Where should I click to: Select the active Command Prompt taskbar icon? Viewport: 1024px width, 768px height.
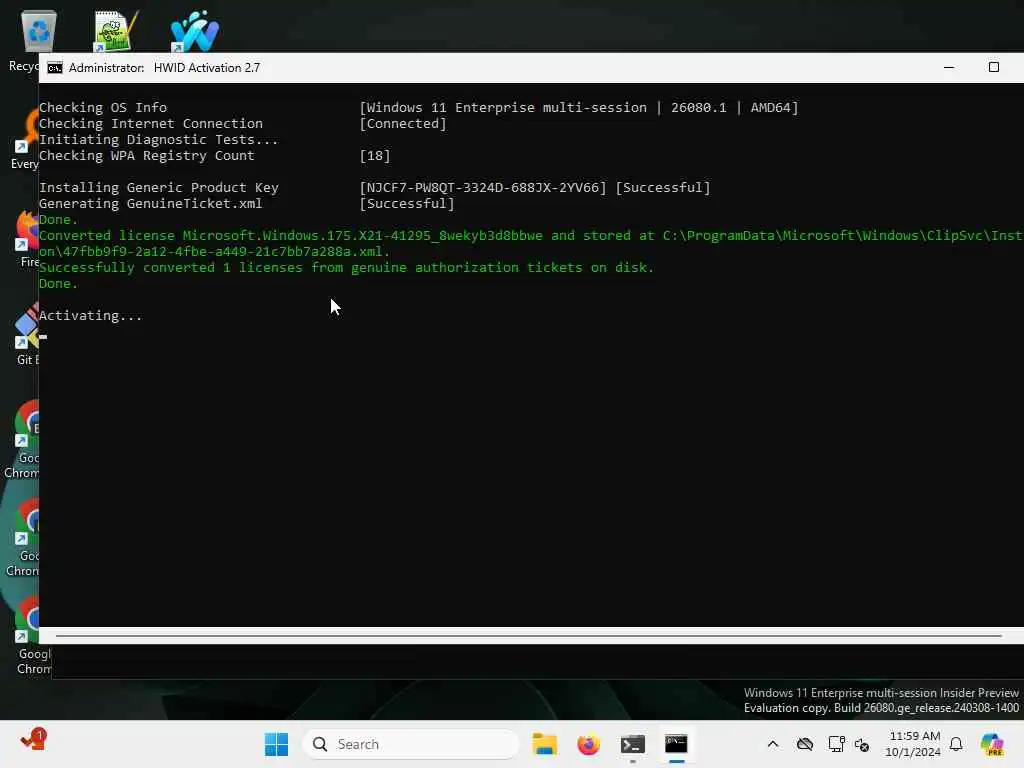point(677,744)
